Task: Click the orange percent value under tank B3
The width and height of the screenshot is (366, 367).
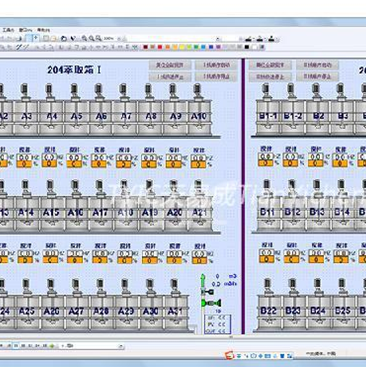Action: 340,163
